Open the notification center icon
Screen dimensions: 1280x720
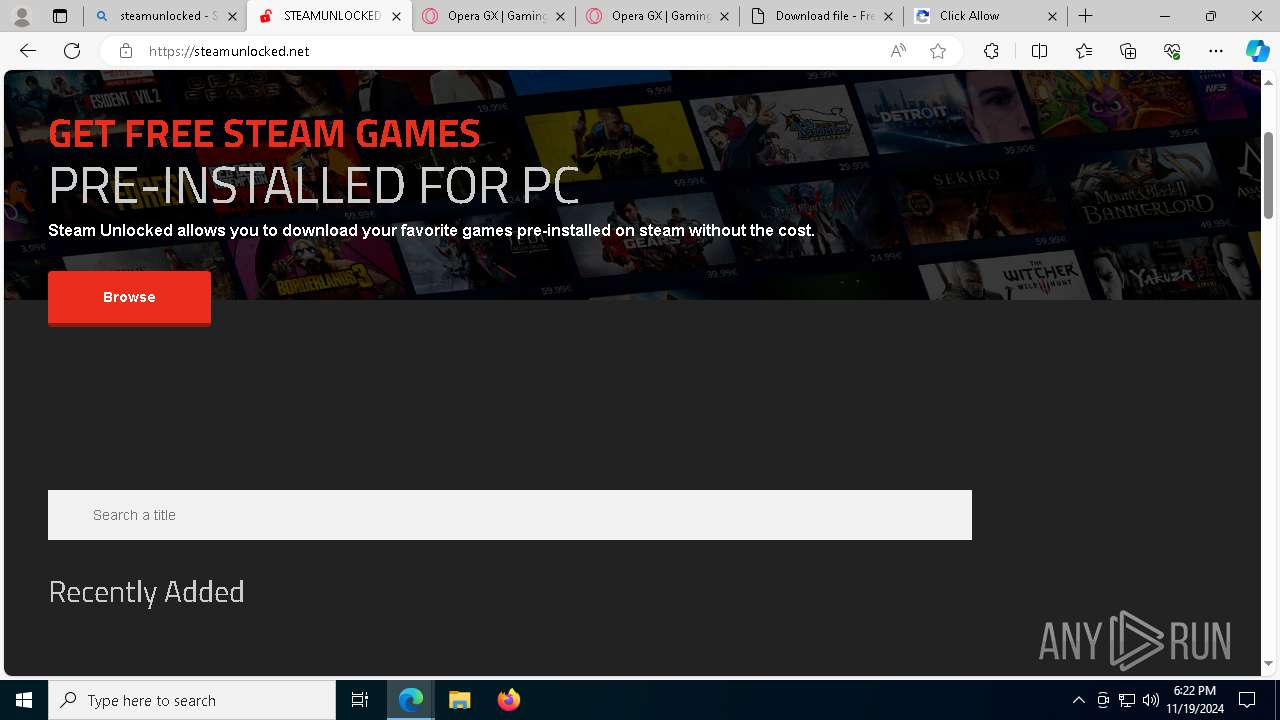(1247, 700)
